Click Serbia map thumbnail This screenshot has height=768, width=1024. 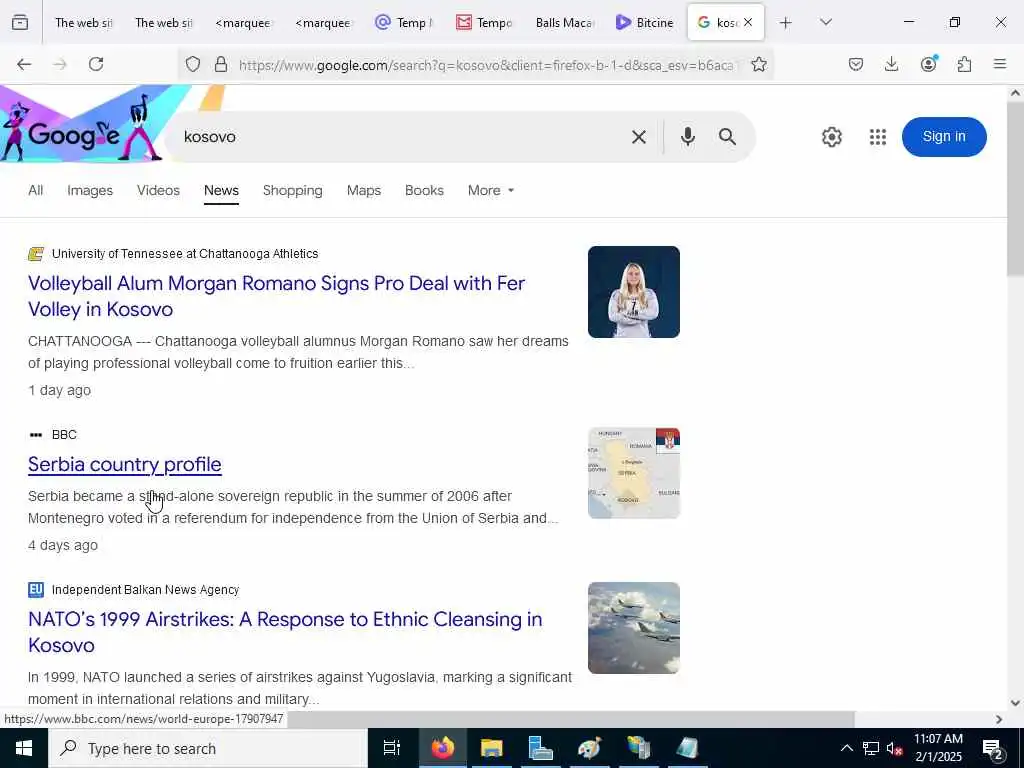coord(633,473)
